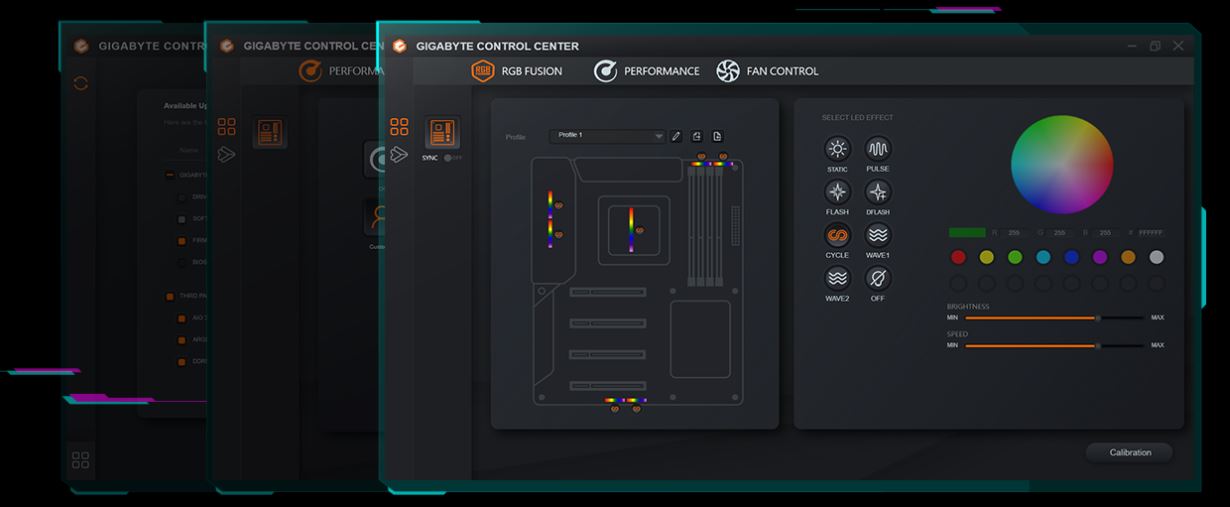Pick the red color swatch
The width and height of the screenshot is (1230, 507).
click(x=958, y=257)
